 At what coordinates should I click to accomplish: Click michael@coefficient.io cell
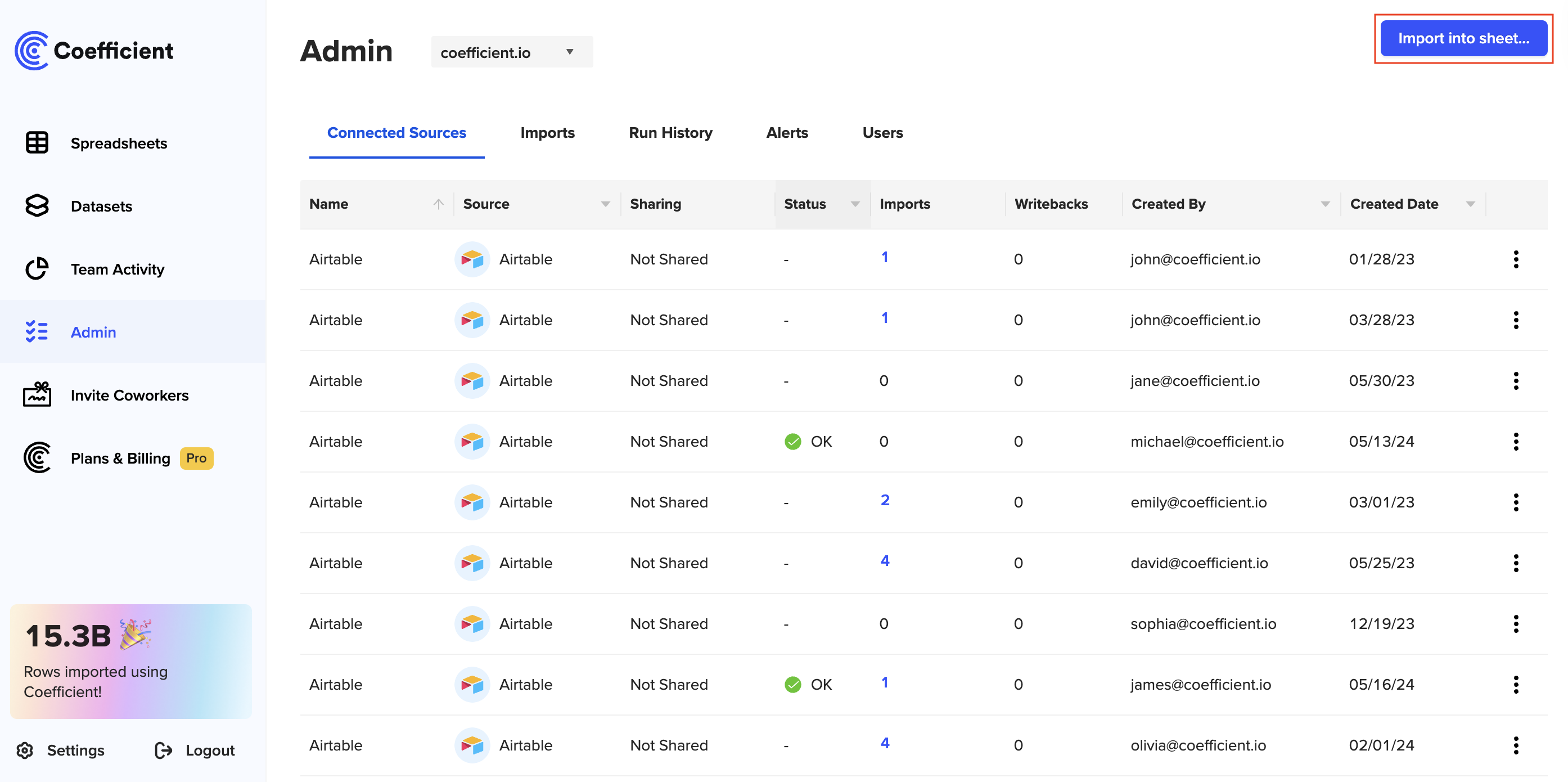[1207, 442]
